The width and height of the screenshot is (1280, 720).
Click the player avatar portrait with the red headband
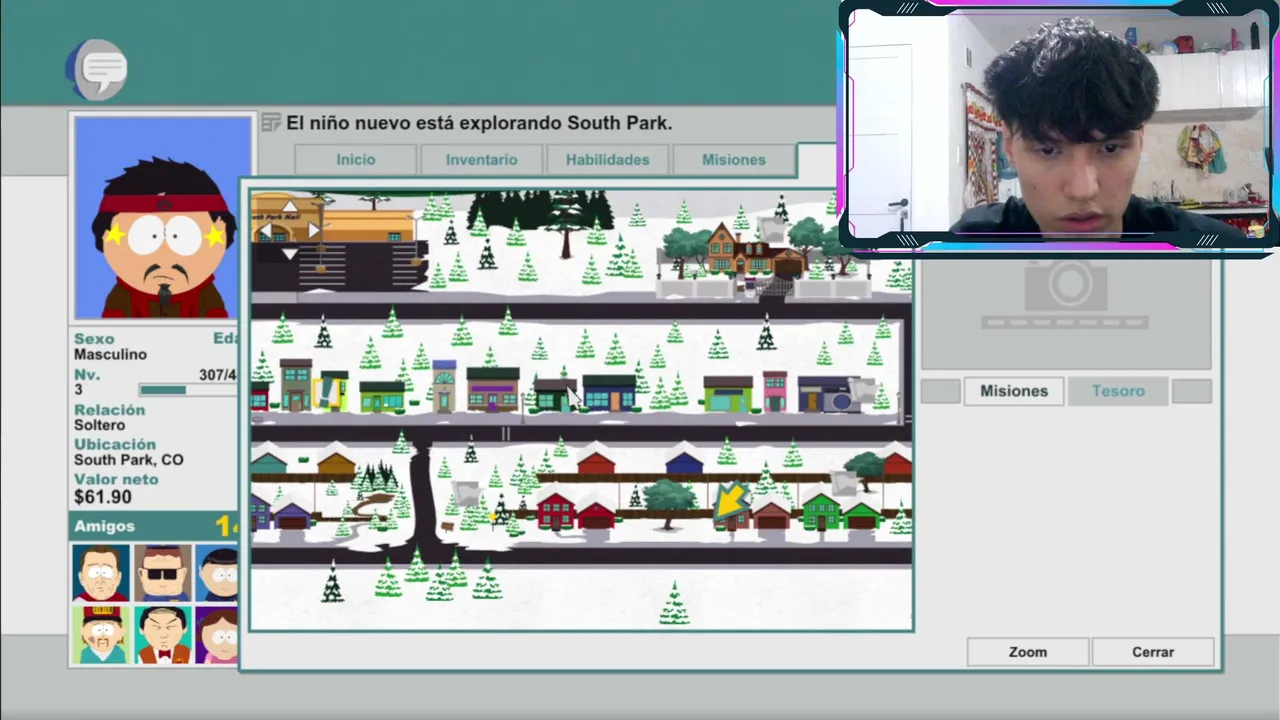[x=163, y=217]
